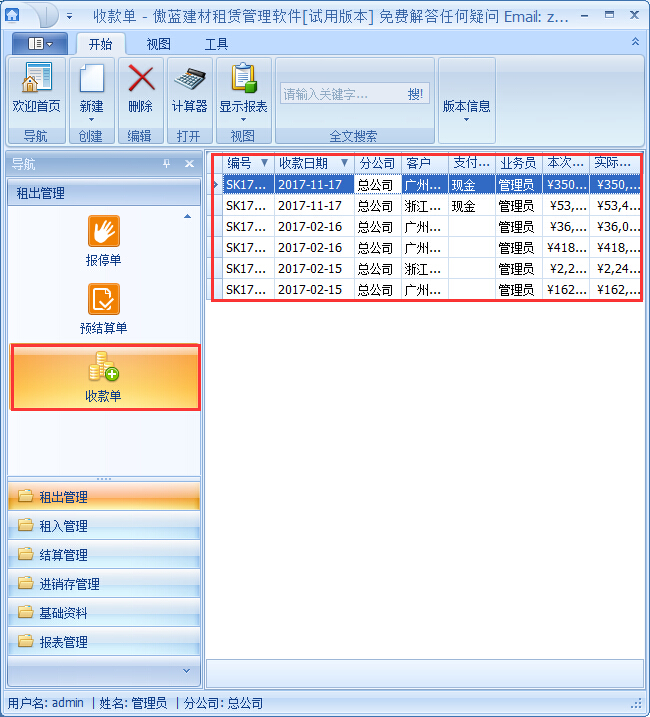The height and width of the screenshot is (717, 650).
Task: Open the 报停单 hand icon in navigation
Action: point(104,231)
